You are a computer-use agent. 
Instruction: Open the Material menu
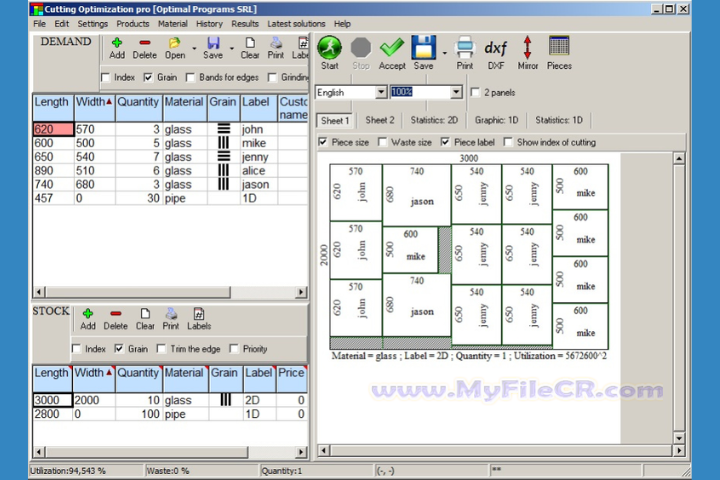(173, 24)
